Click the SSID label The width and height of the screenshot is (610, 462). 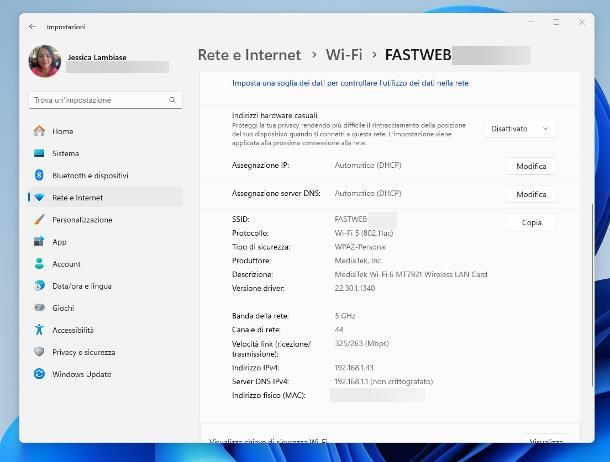coord(240,219)
